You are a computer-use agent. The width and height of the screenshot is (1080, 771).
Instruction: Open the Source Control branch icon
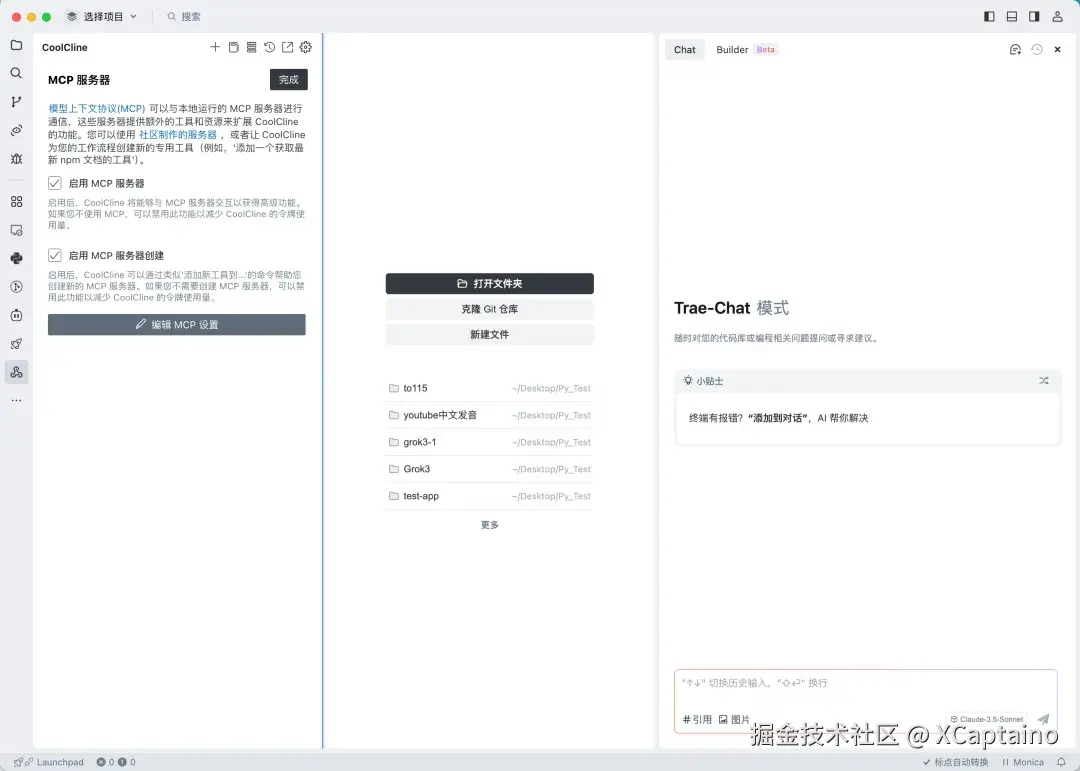pyautogui.click(x=17, y=101)
